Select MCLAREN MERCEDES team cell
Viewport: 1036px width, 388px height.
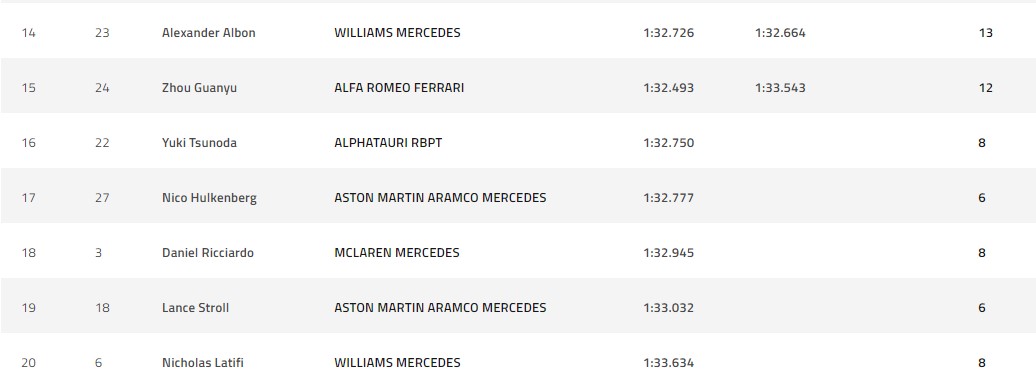point(396,252)
